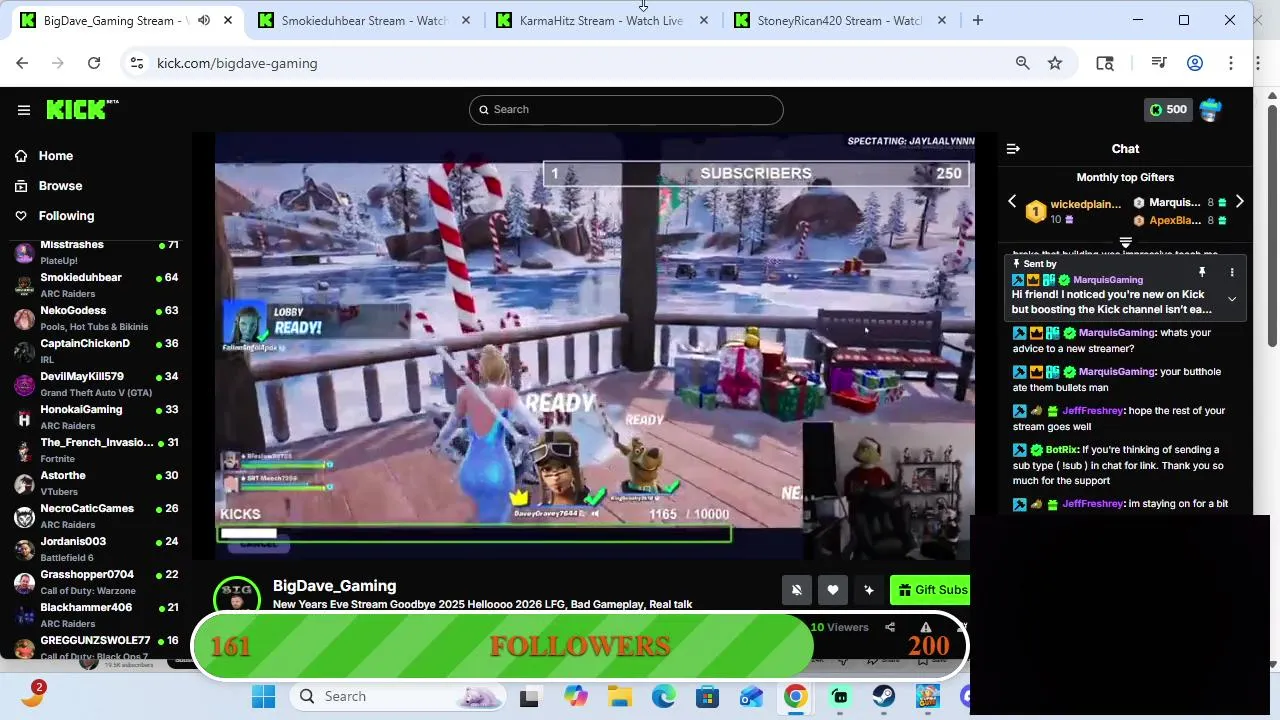This screenshot has width=1280, height=720.
Task: Open DevilMayKill579 channel in sidebar
Action: pyautogui.click(x=96, y=384)
